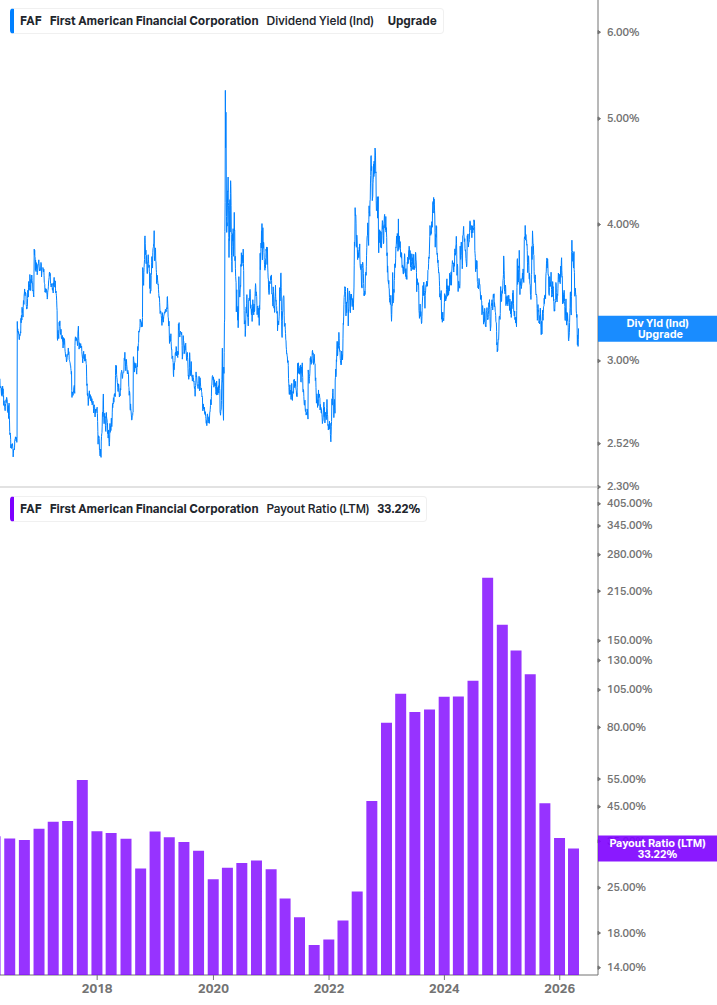Click the 2018 x-axis label
717x1005 pixels.
97,989
